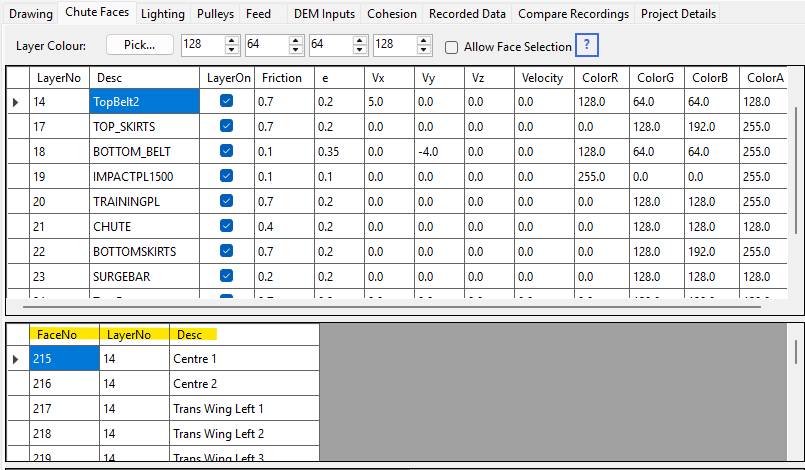Open the Compare Recordings tab
Viewport: 805px width, 470px height.
[x=573, y=14]
